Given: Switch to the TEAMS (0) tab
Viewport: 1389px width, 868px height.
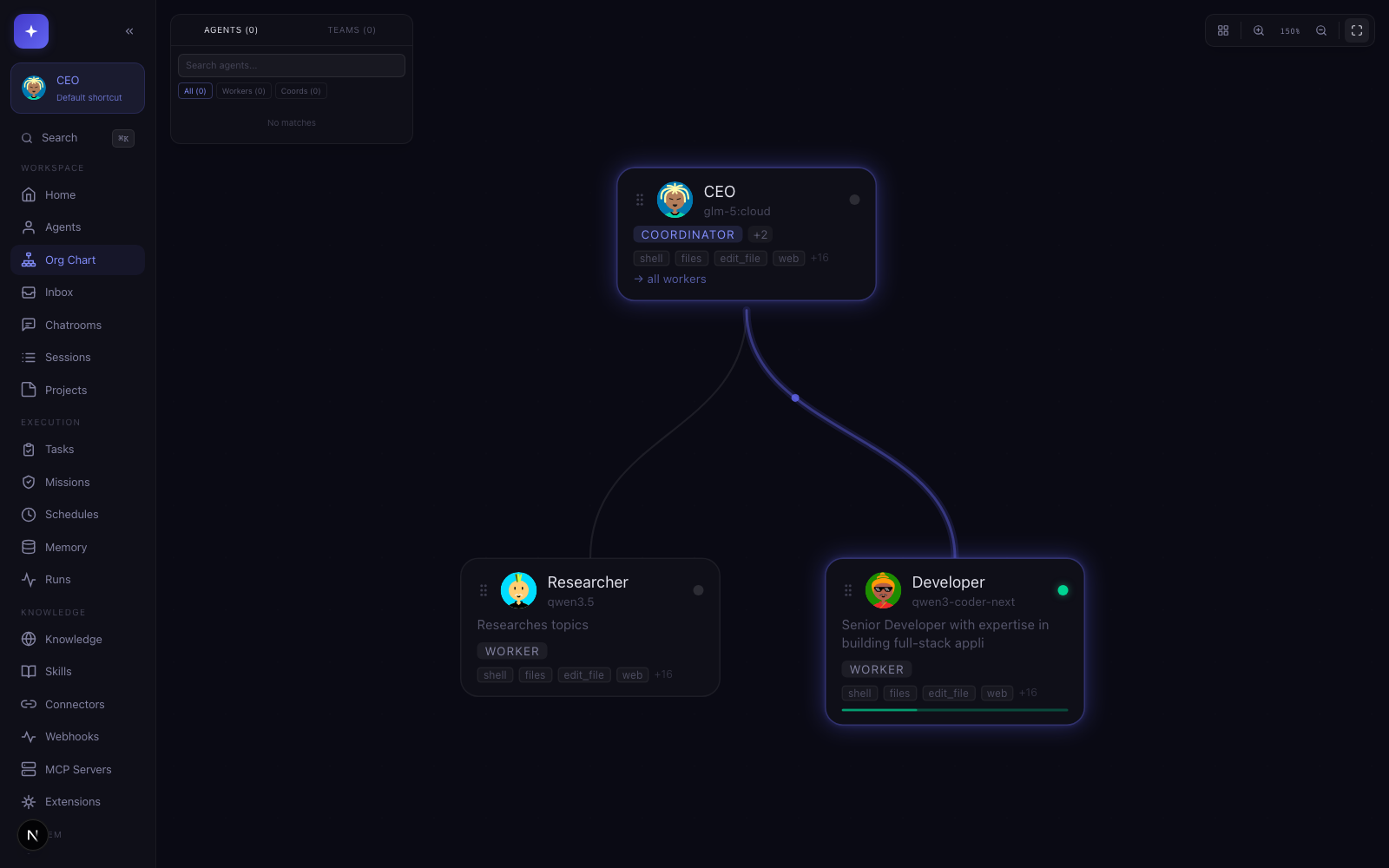Looking at the screenshot, I should click(x=352, y=30).
